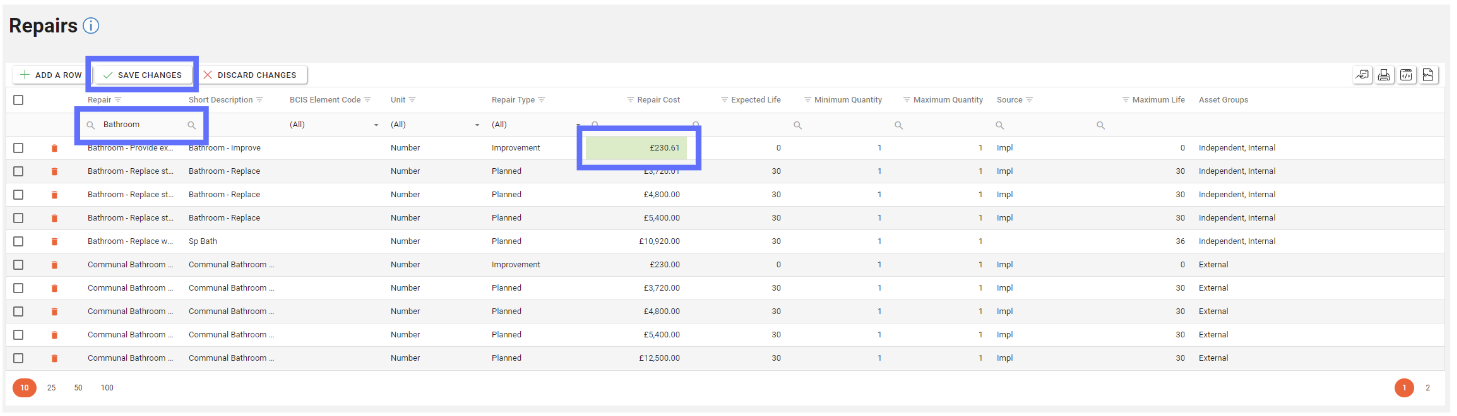
Task: Click the leftmost export icon beside the printer
Action: point(1363,75)
